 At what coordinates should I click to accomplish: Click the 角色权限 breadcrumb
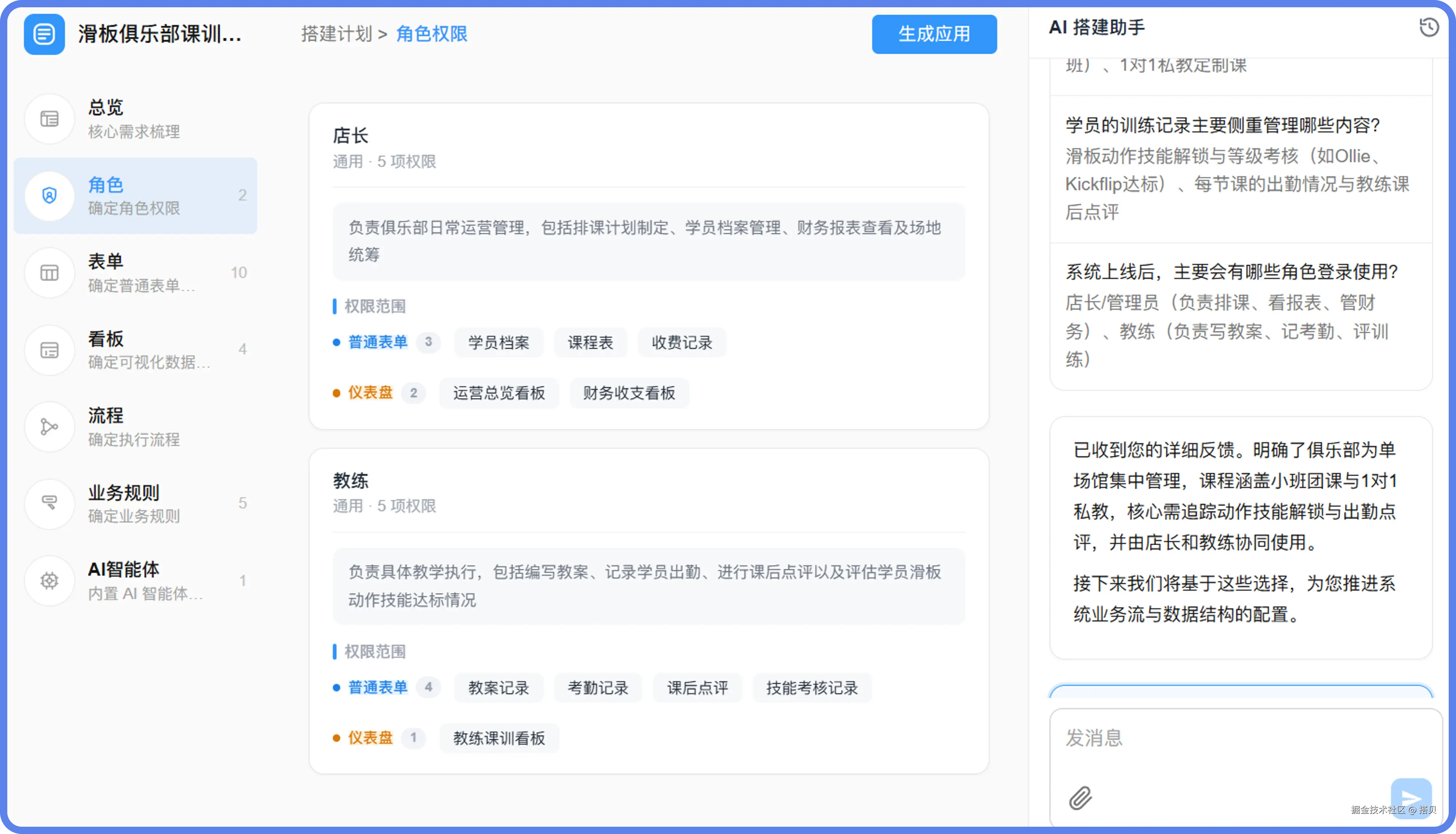point(432,34)
